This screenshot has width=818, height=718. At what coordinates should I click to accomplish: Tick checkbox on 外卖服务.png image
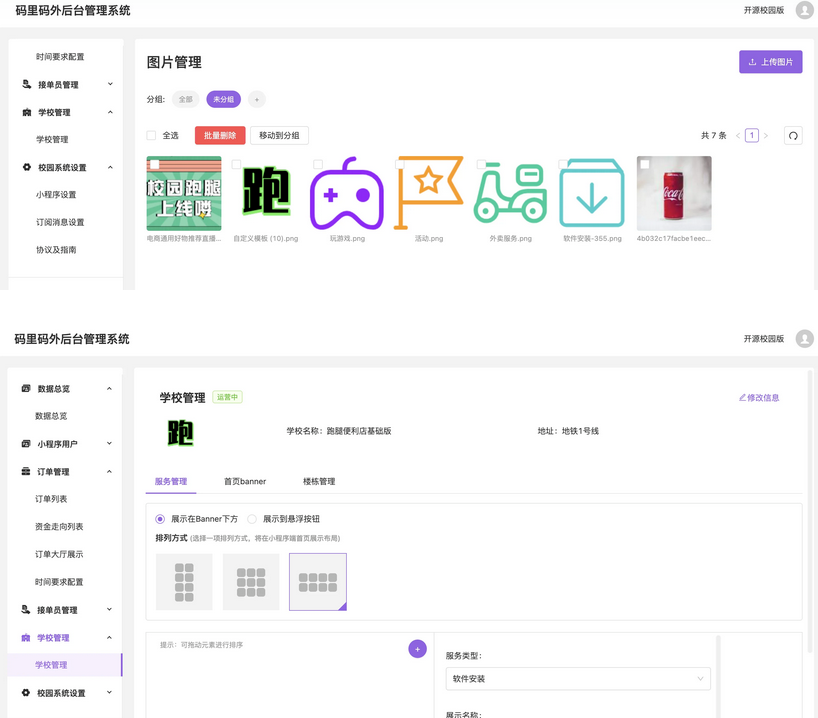click(x=481, y=164)
